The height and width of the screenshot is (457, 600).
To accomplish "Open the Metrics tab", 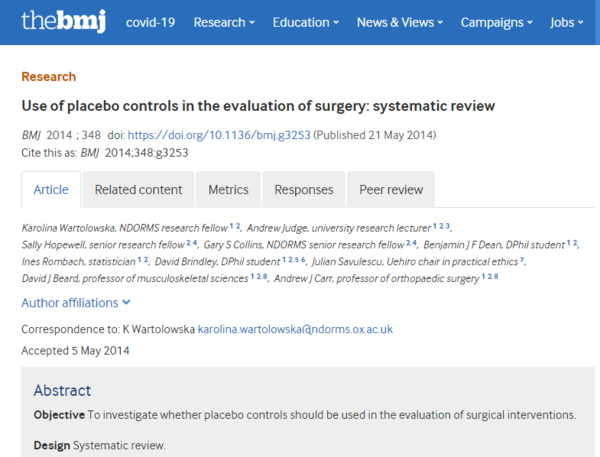I will 228,189.
